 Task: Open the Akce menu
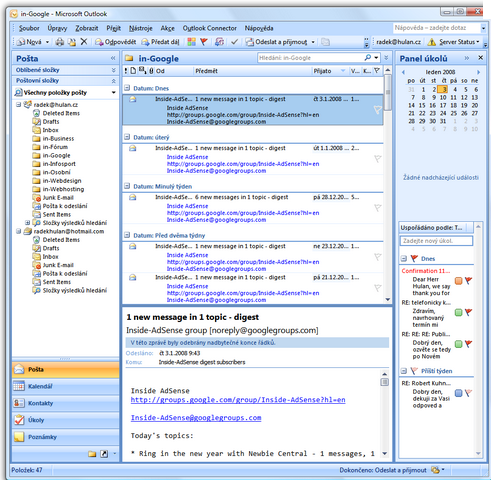[167, 28]
